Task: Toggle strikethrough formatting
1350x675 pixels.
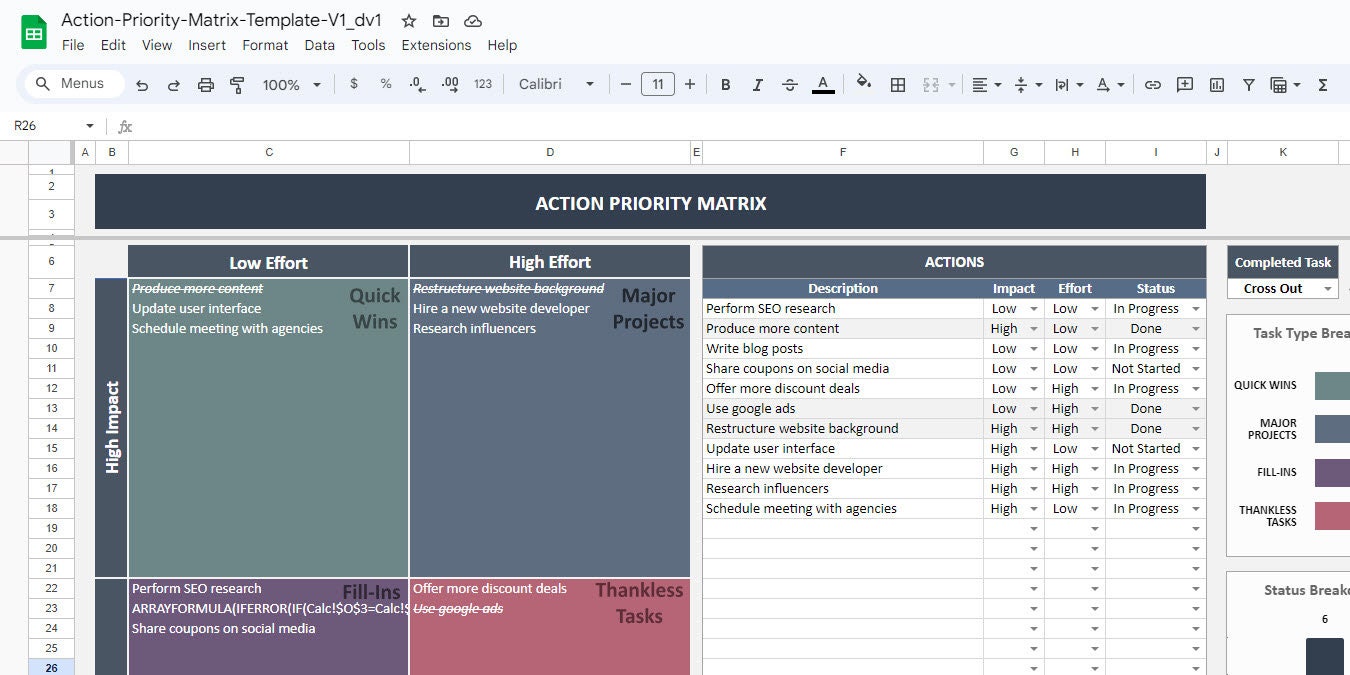Action: 789,84
